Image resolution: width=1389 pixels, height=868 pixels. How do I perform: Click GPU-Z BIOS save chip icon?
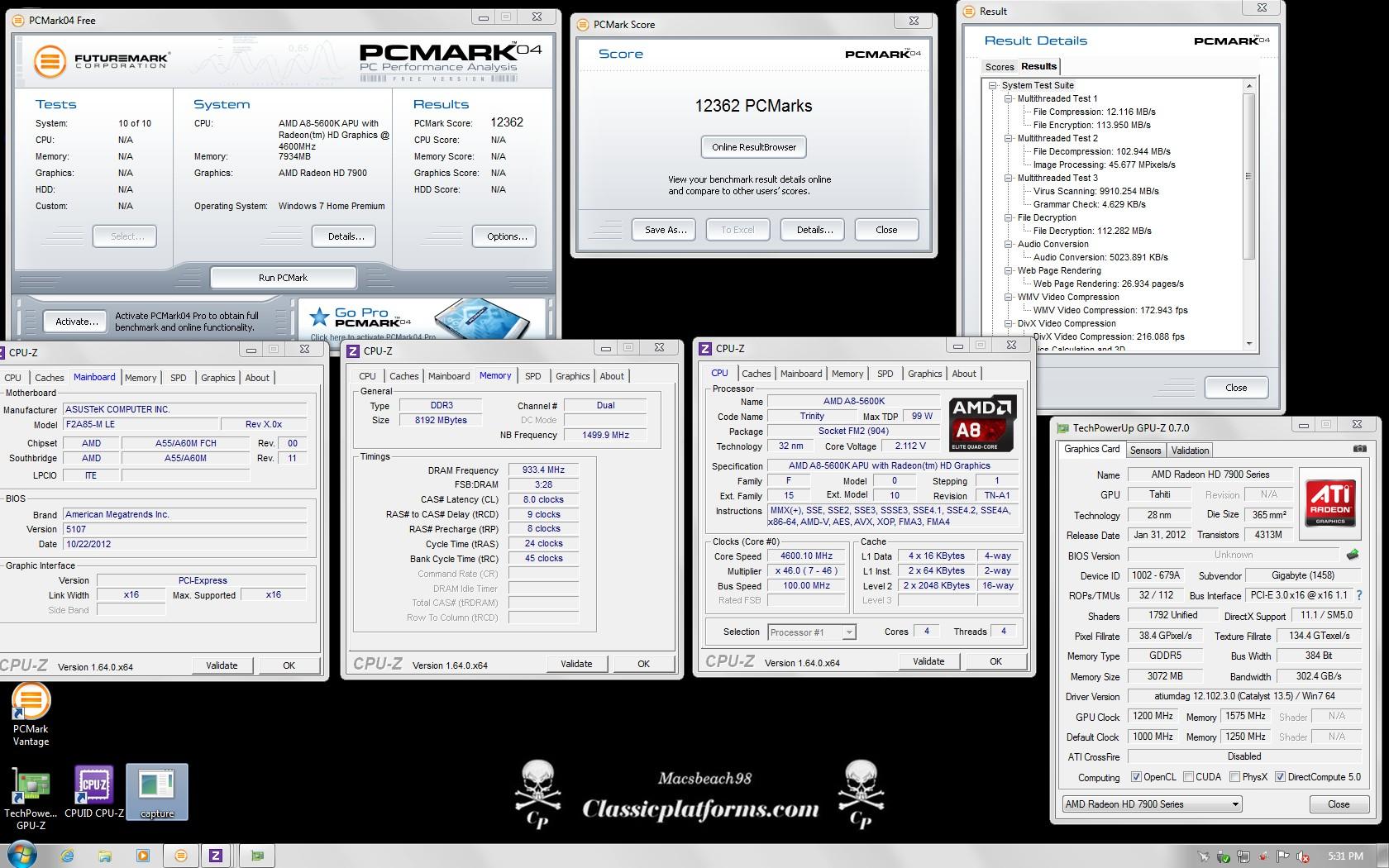(1353, 555)
